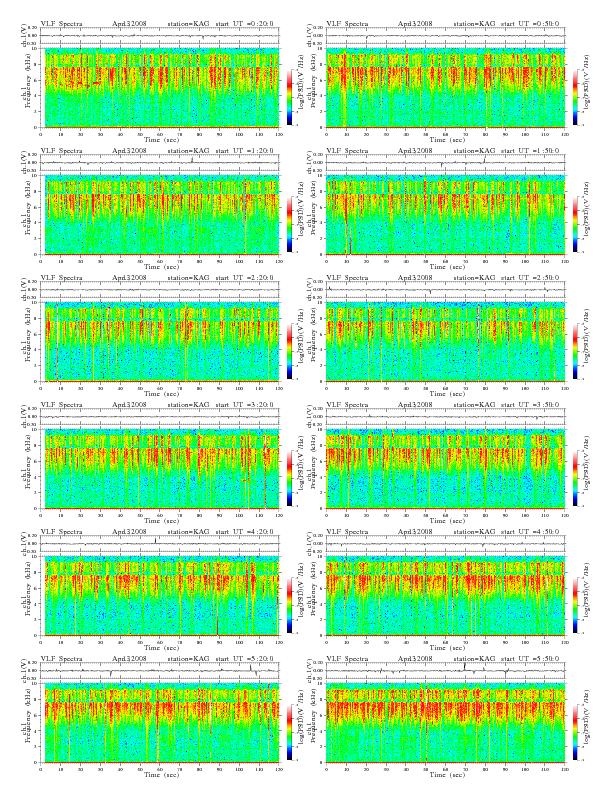Select the spectrogram starting UT 1:50:0
The width and height of the screenshot is (612, 792).
[x=445, y=215]
